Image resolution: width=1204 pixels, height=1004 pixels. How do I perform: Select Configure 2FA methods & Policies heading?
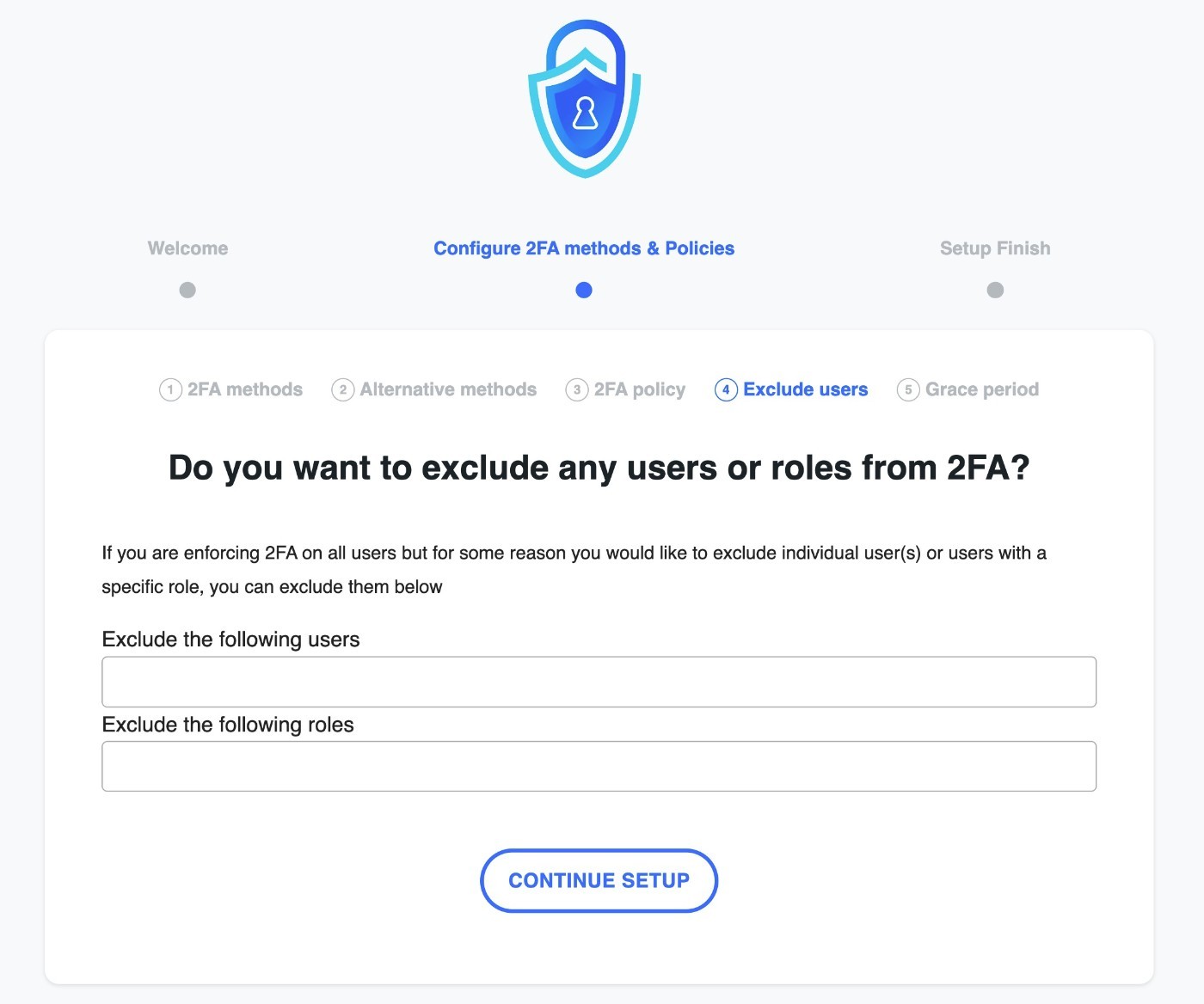point(584,248)
